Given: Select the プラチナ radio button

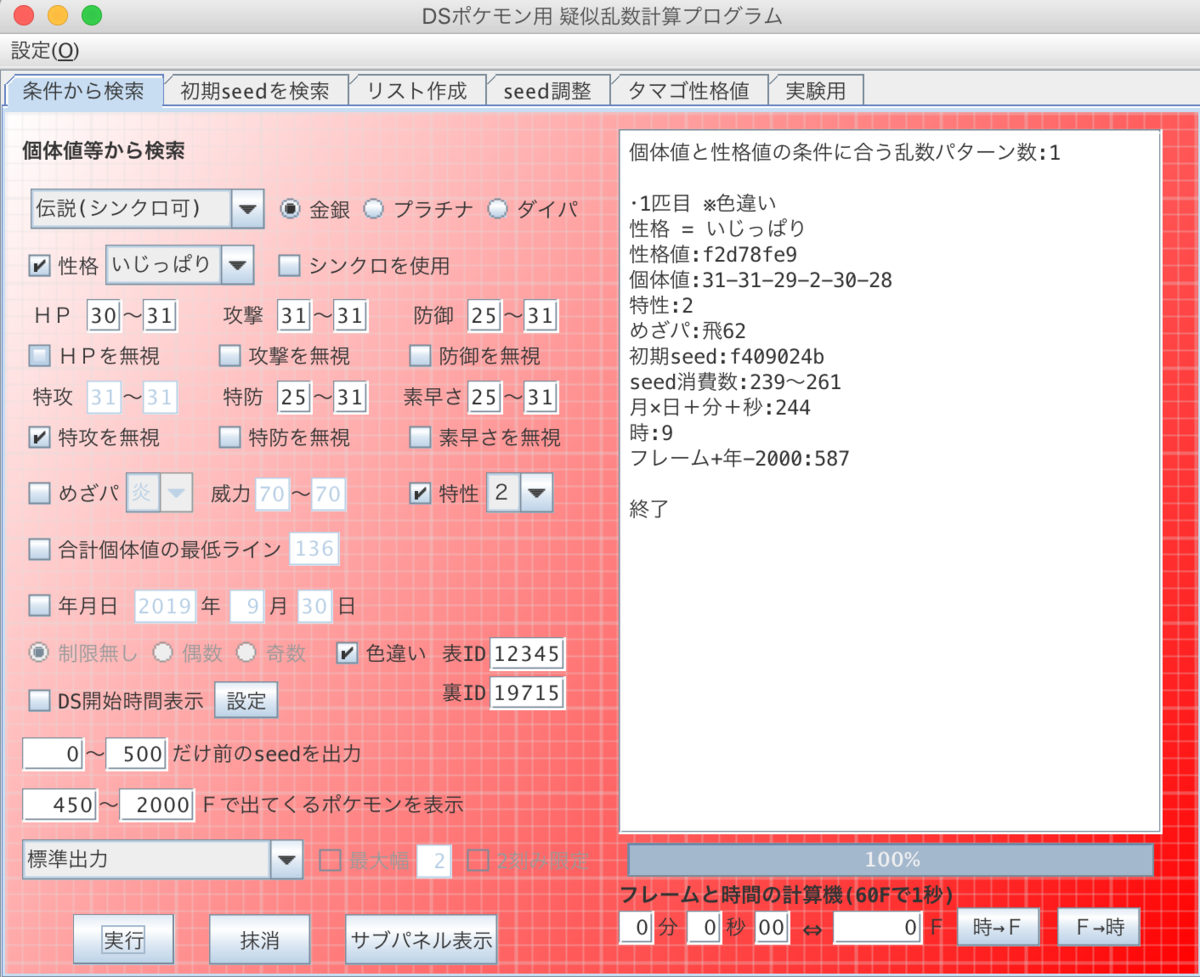Looking at the screenshot, I should (x=373, y=209).
